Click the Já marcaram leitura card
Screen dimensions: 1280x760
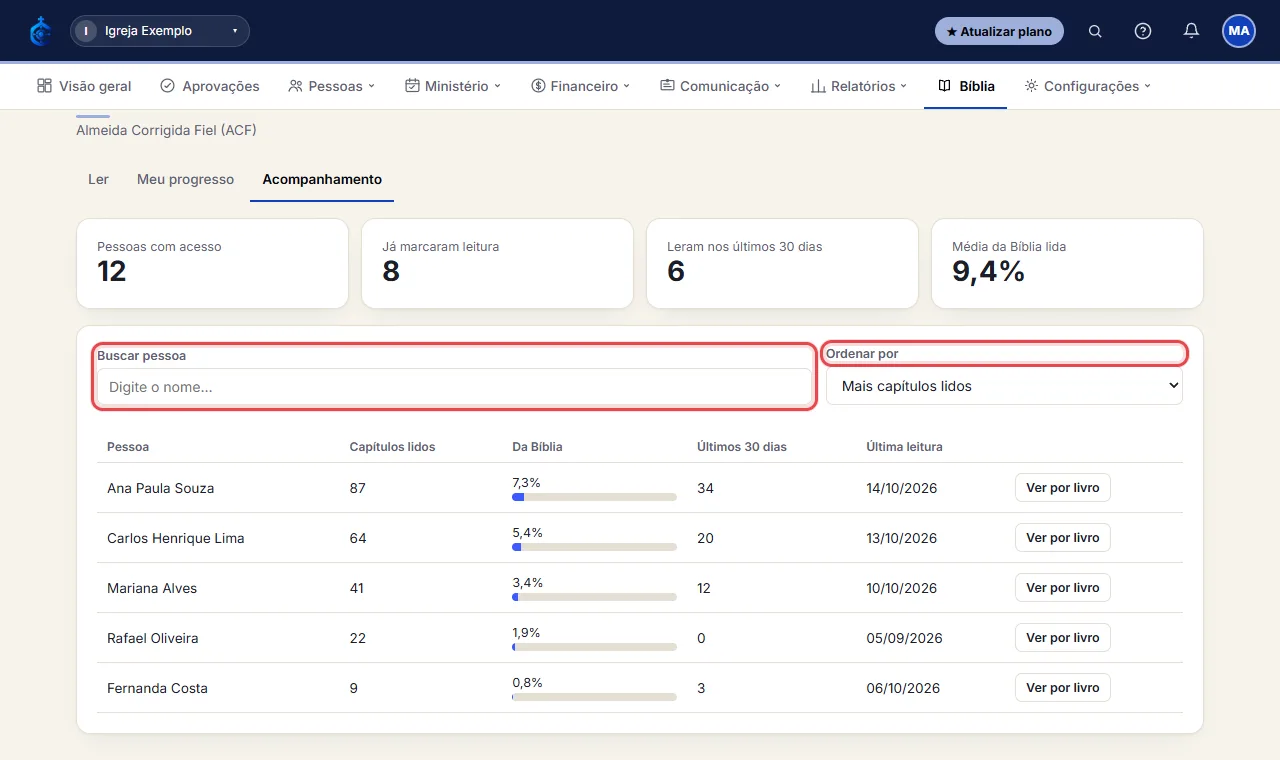pyautogui.click(x=497, y=264)
